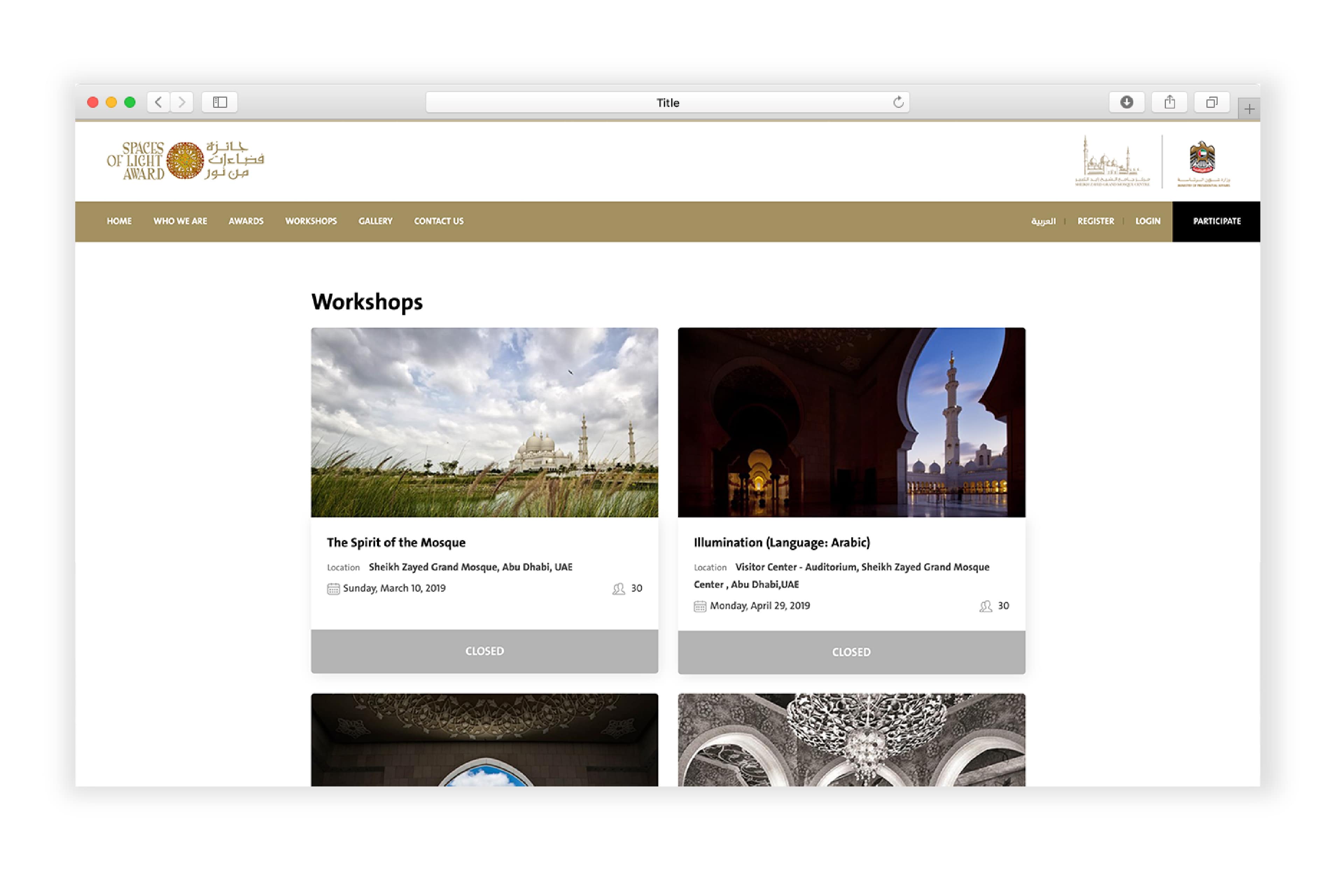The width and height of the screenshot is (1344, 896).
Task: Click the Sunday, March 10, 2019 date
Action: coord(394,588)
